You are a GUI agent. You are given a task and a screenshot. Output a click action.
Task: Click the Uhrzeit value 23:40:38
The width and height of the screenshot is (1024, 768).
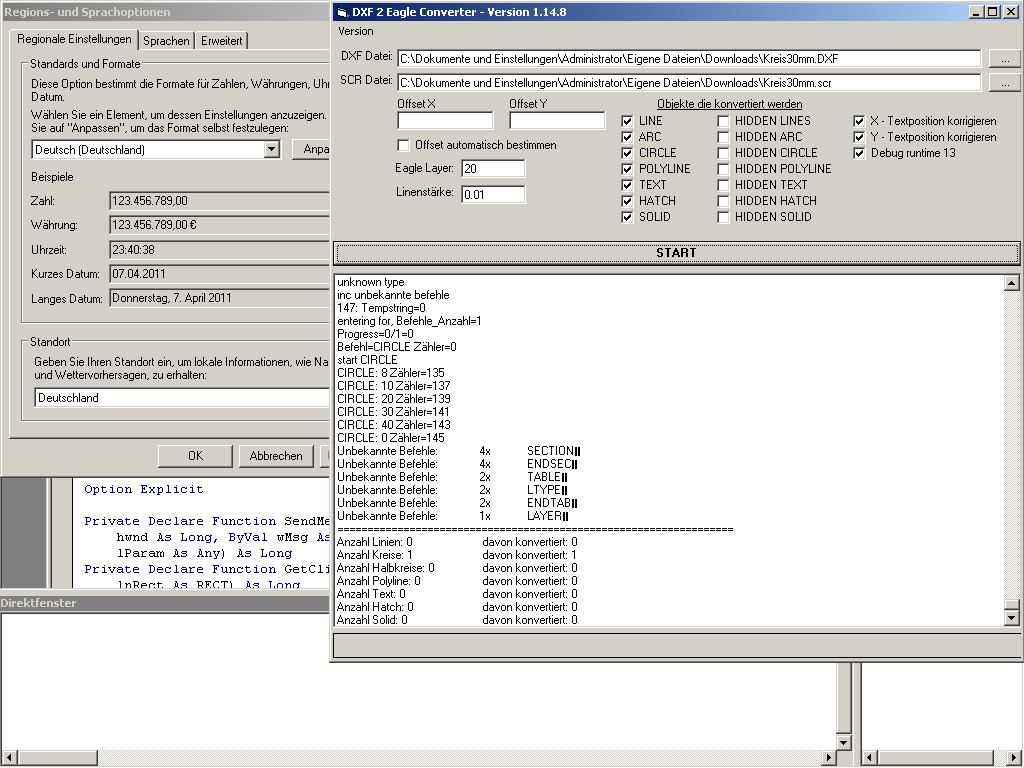tap(220, 250)
